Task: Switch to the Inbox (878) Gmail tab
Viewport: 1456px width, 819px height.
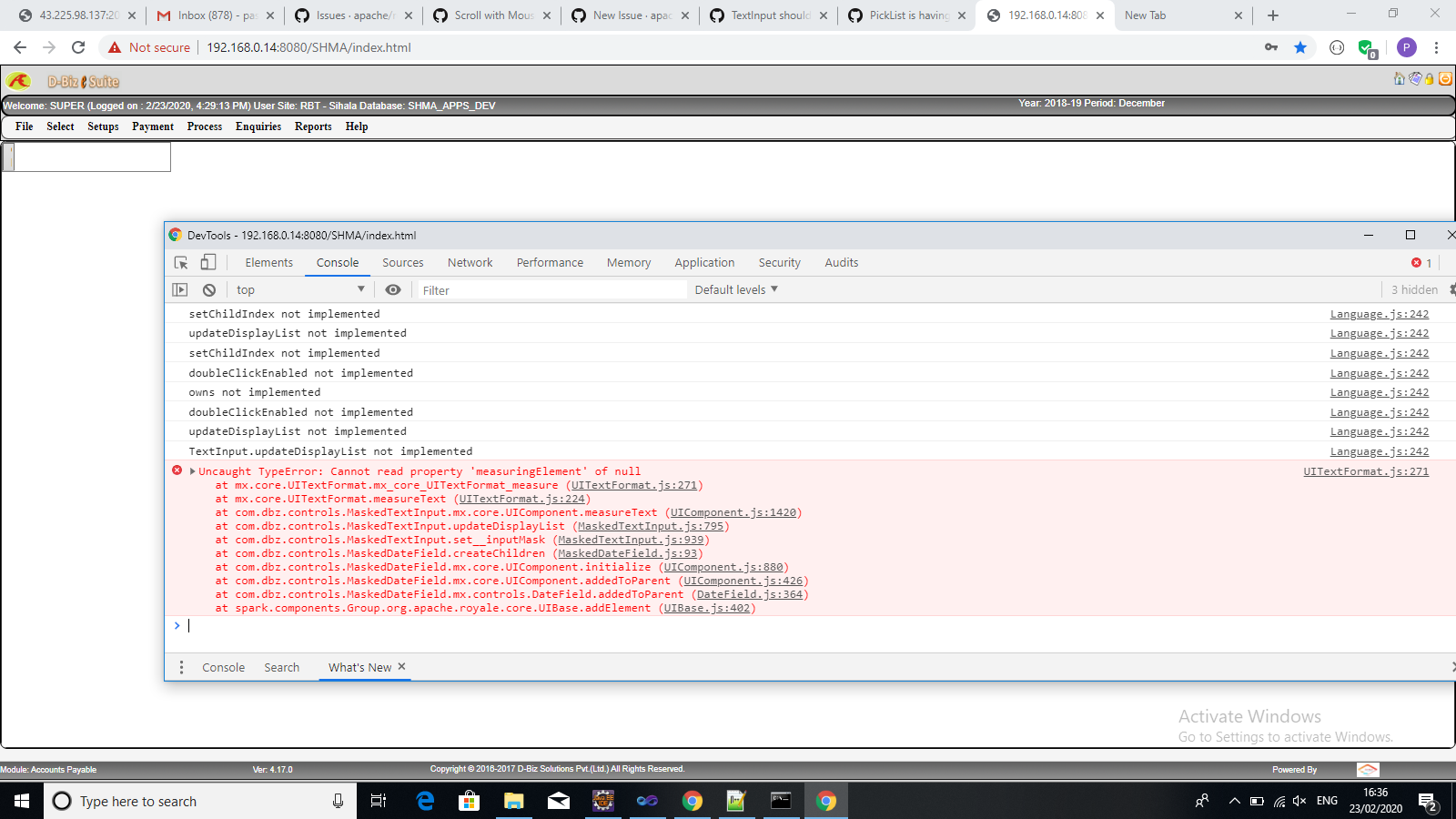Action: click(x=216, y=15)
